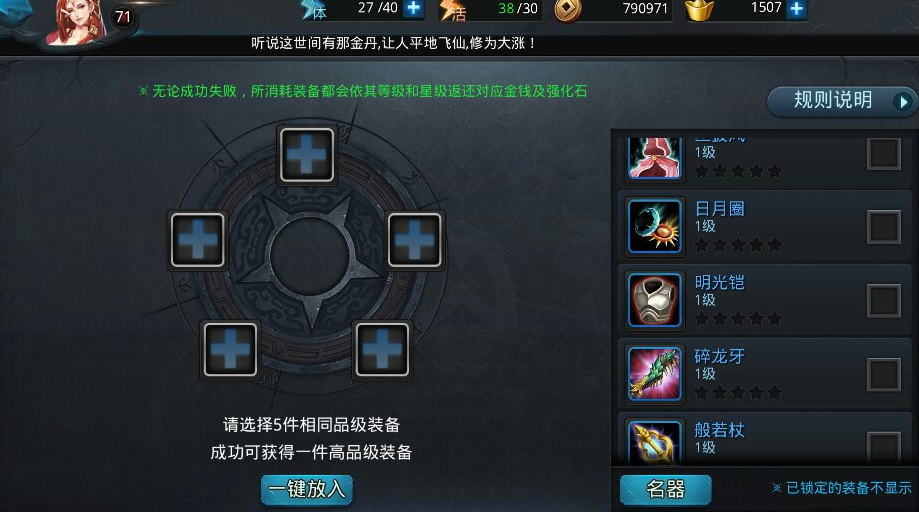
Task: Check the box for the red cloak item
Action: [x=884, y=153]
